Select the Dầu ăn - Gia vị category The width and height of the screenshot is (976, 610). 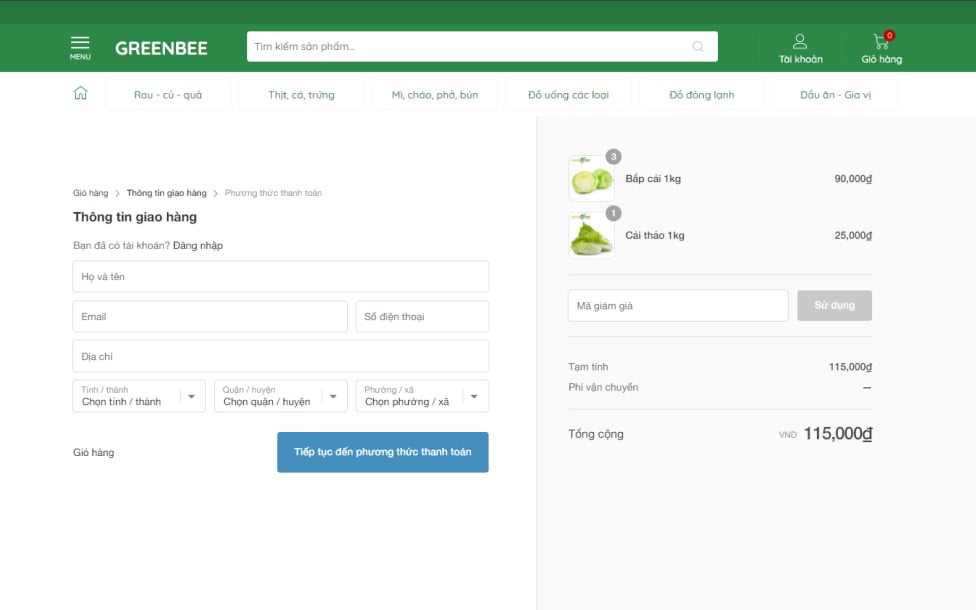point(835,95)
